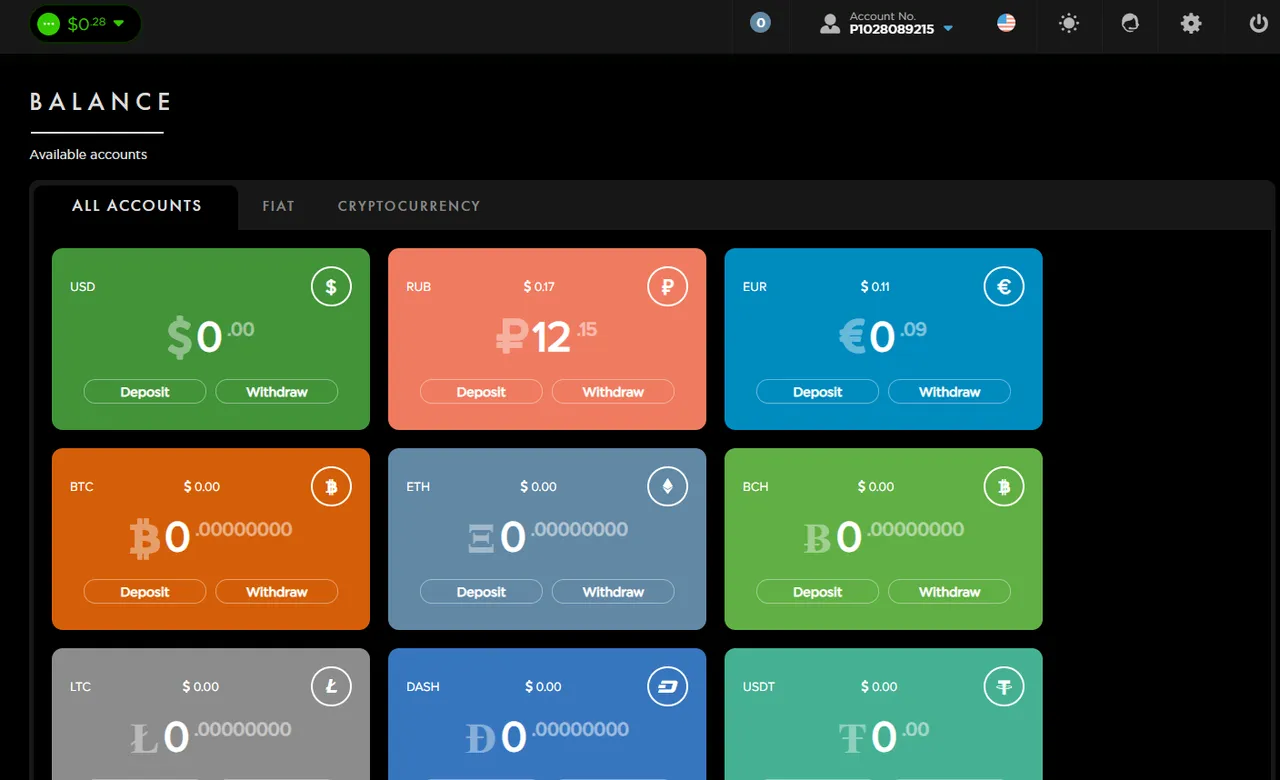Withdraw from the BTC account
1280x780 pixels.
pos(277,592)
